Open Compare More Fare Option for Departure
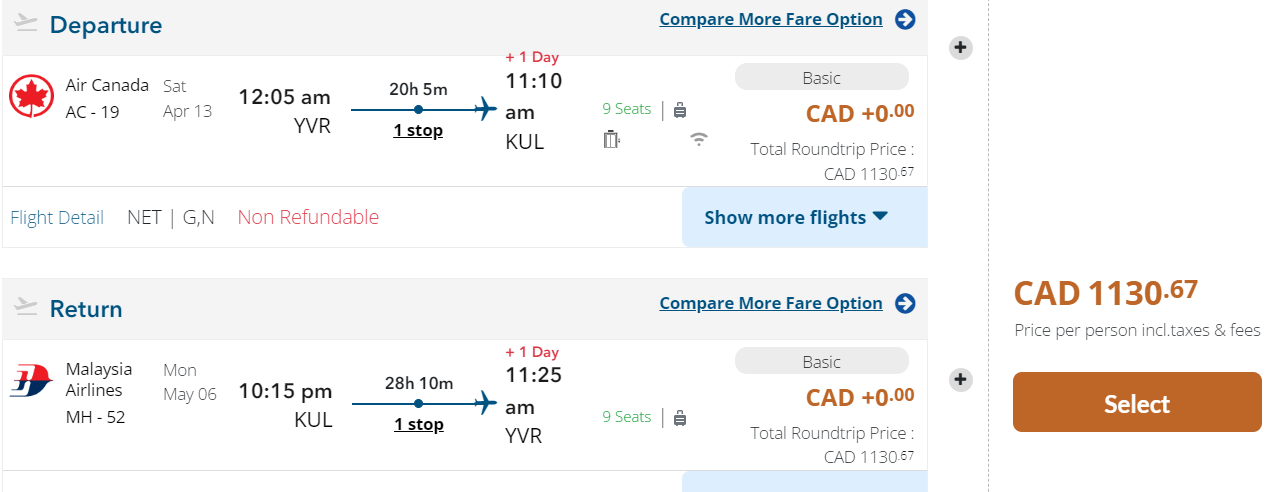The height and width of the screenshot is (492, 1282). point(770,20)
